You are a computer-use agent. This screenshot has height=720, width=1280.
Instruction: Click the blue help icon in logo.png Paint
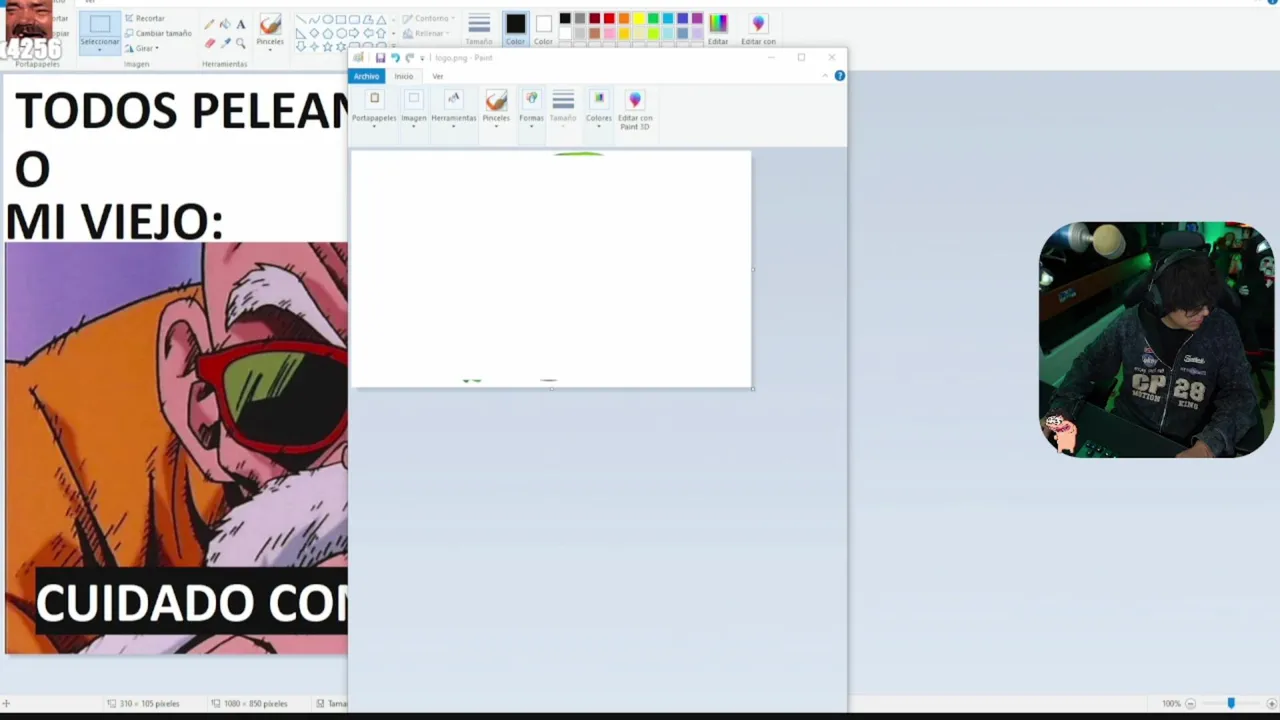tap(839, 76)
